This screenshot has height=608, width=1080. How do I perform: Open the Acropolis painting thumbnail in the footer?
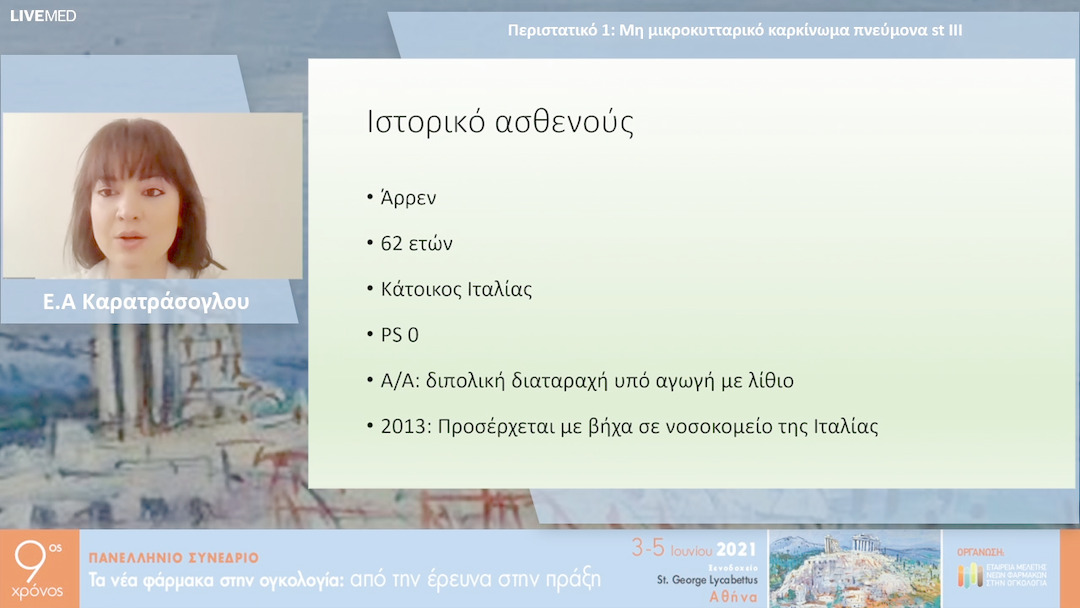[x=857, y=570]
